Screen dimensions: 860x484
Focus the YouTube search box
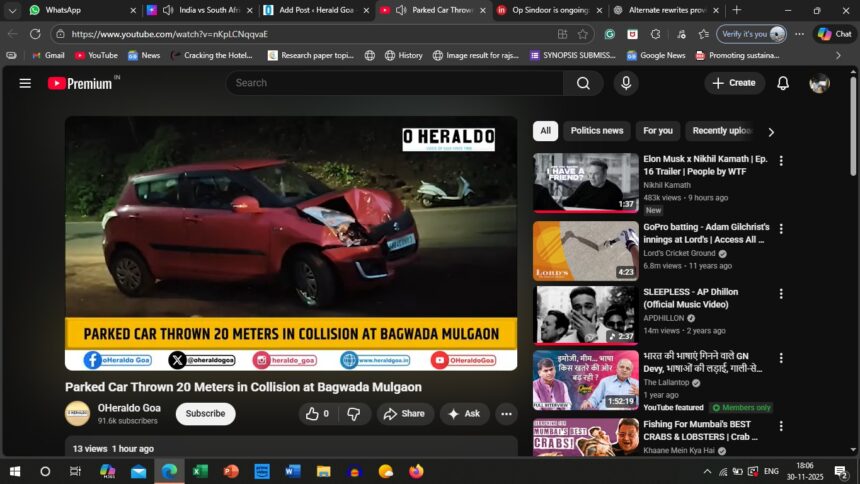(x=395, y=83)
